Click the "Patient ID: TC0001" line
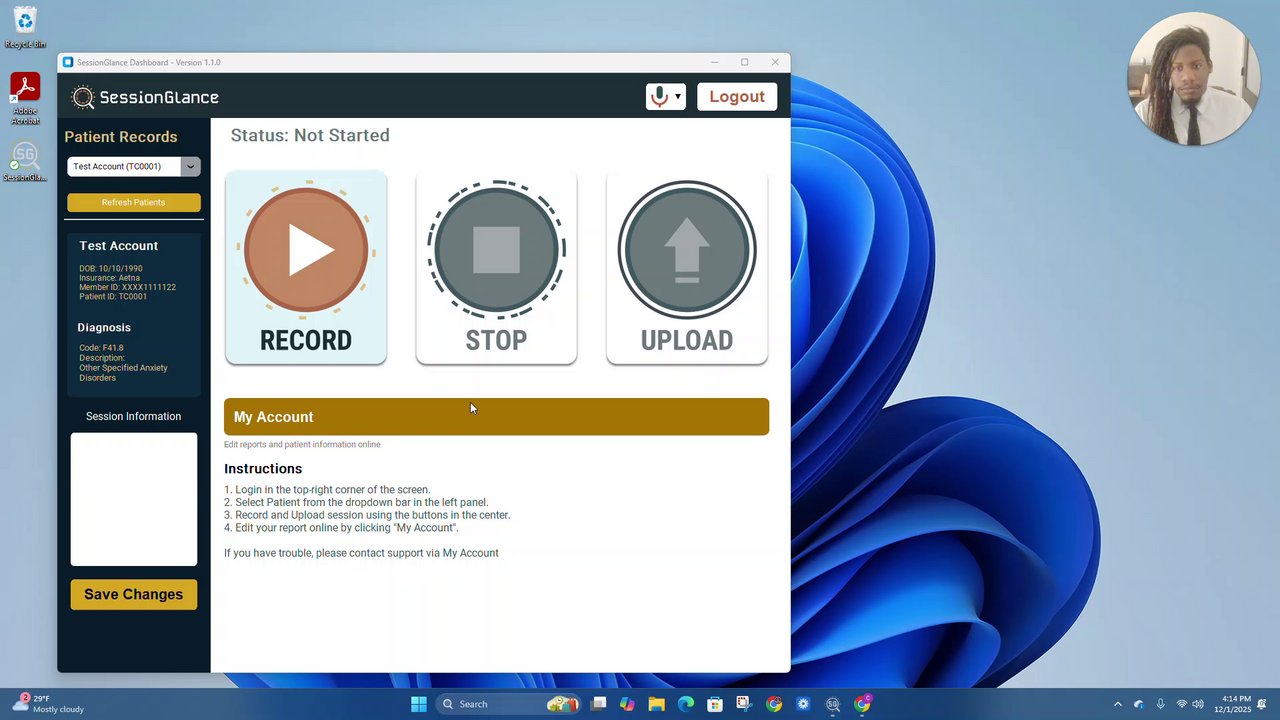This screenshot has width=1280, height=720. coord(113,296)
